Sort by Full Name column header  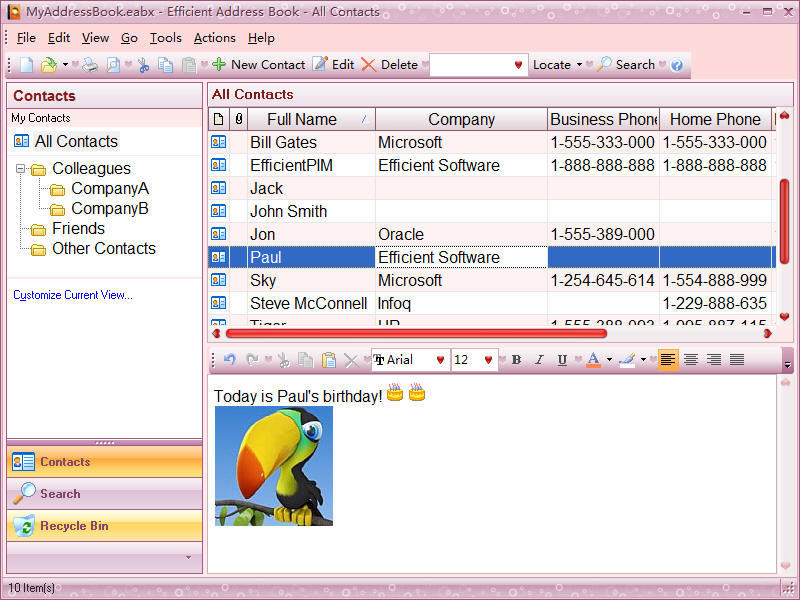[311, 119]
